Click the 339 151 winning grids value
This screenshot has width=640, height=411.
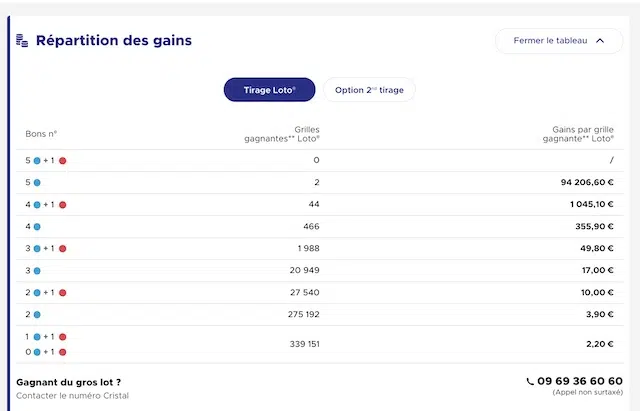pyautogui.click(x=304, y=344)
